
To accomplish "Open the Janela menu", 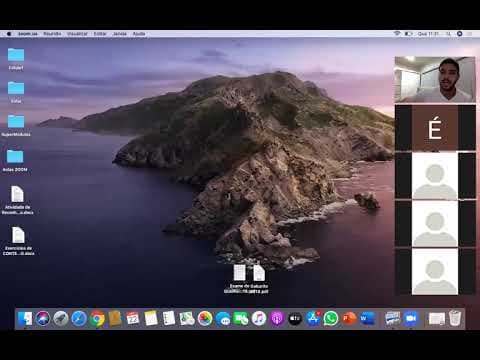I will 119,34.
